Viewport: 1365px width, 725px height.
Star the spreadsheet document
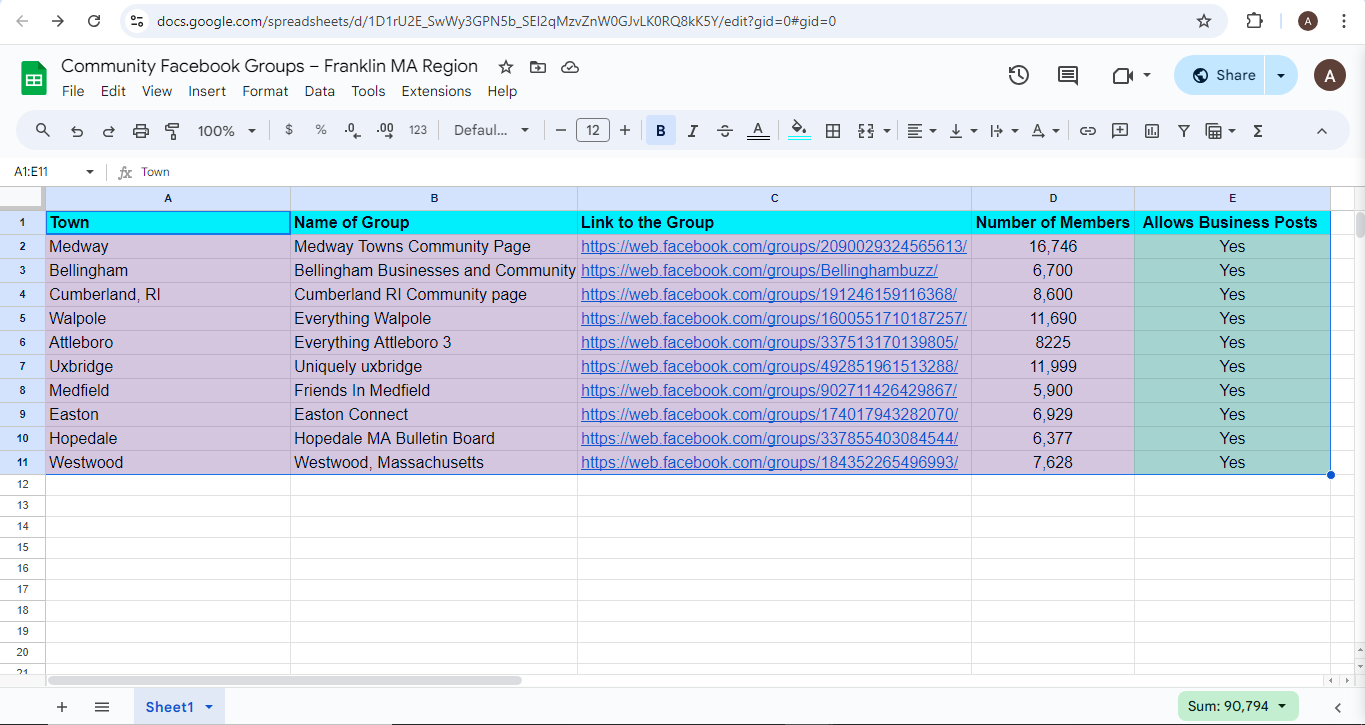506,67
